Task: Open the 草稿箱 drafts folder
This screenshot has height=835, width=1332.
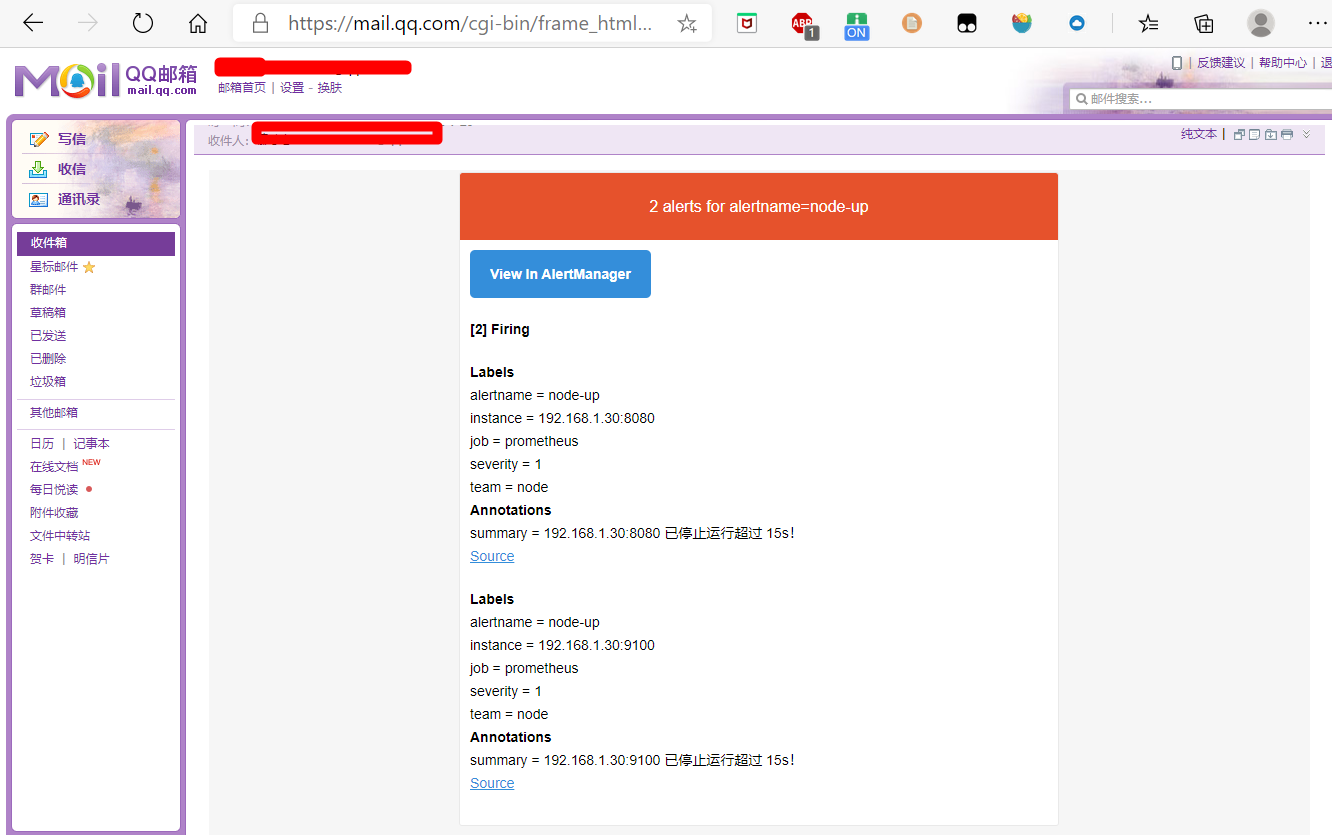Action: tap(48, 313)
